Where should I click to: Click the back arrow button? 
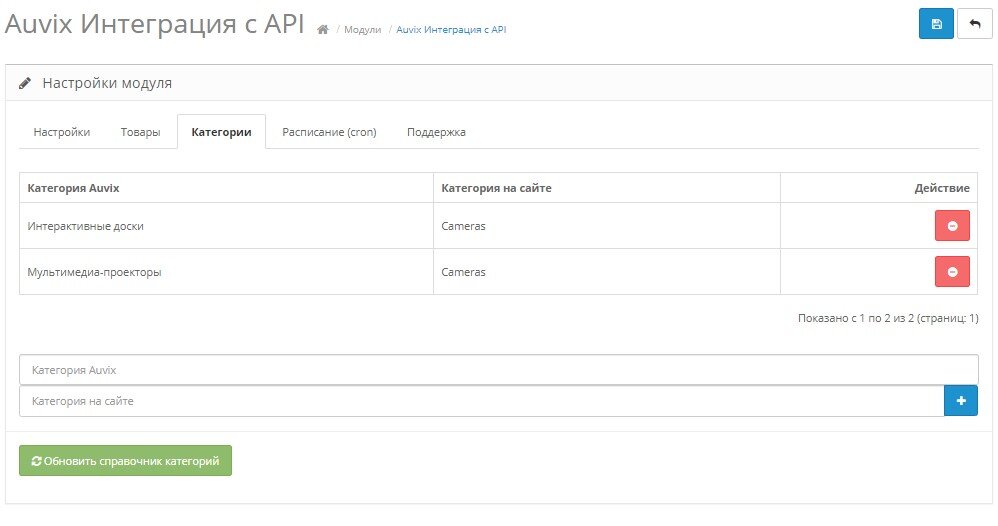[x=974, y=24]
